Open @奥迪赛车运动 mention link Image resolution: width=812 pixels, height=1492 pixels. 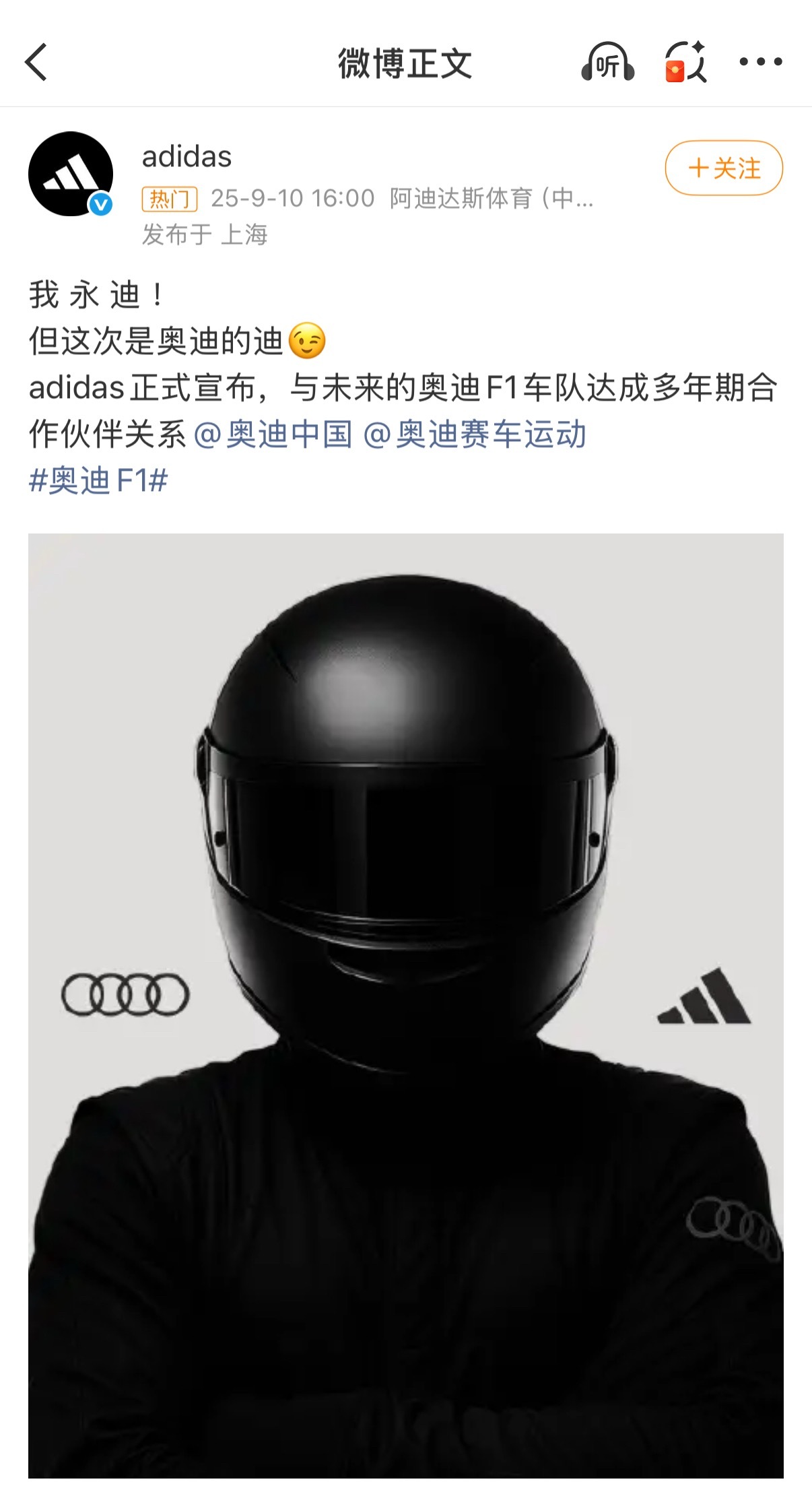pyautogui.click(x=475, y=434)
